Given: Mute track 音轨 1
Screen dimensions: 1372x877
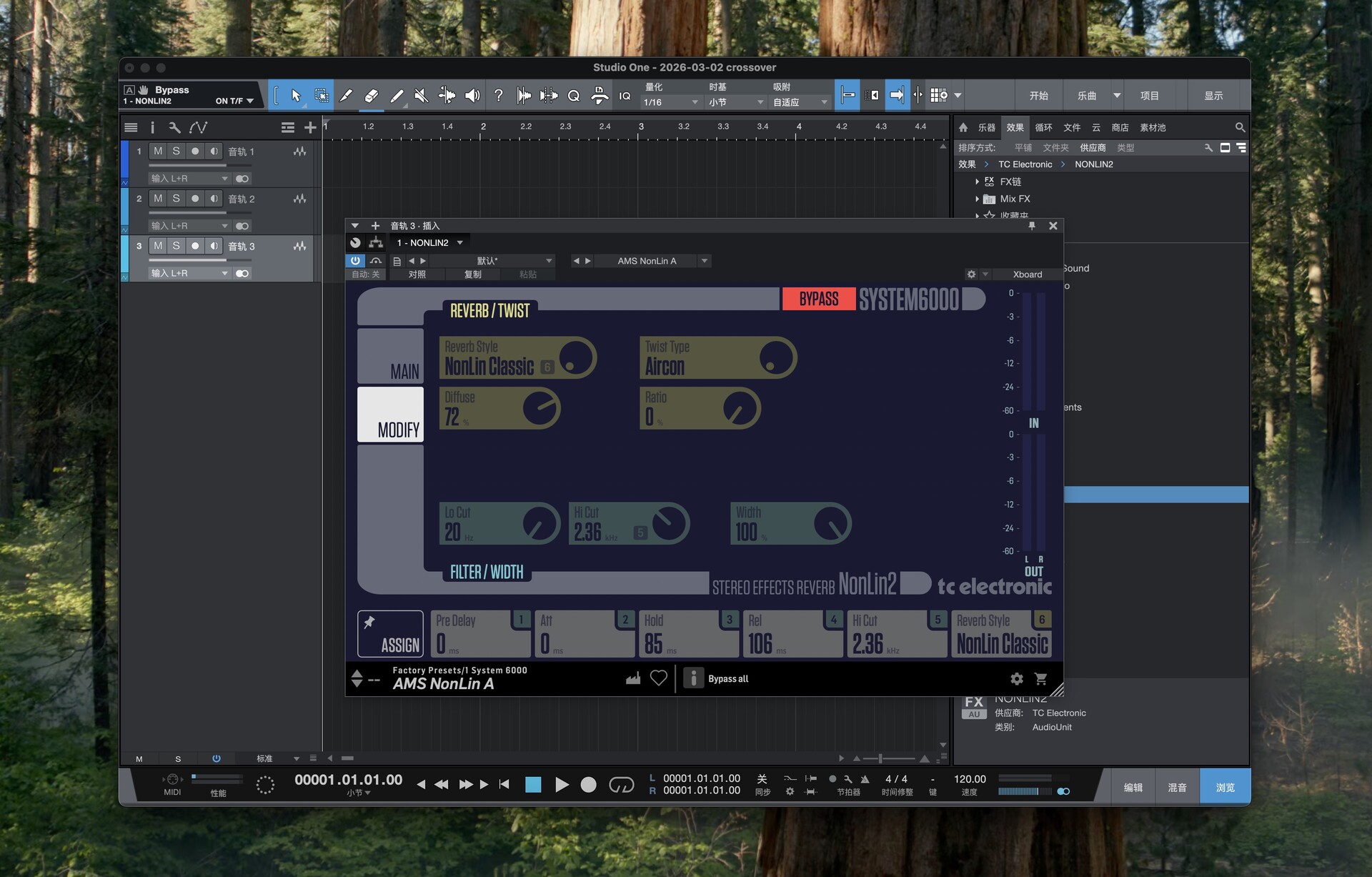Looking at the screenshot, I should [x=158, y=152].
